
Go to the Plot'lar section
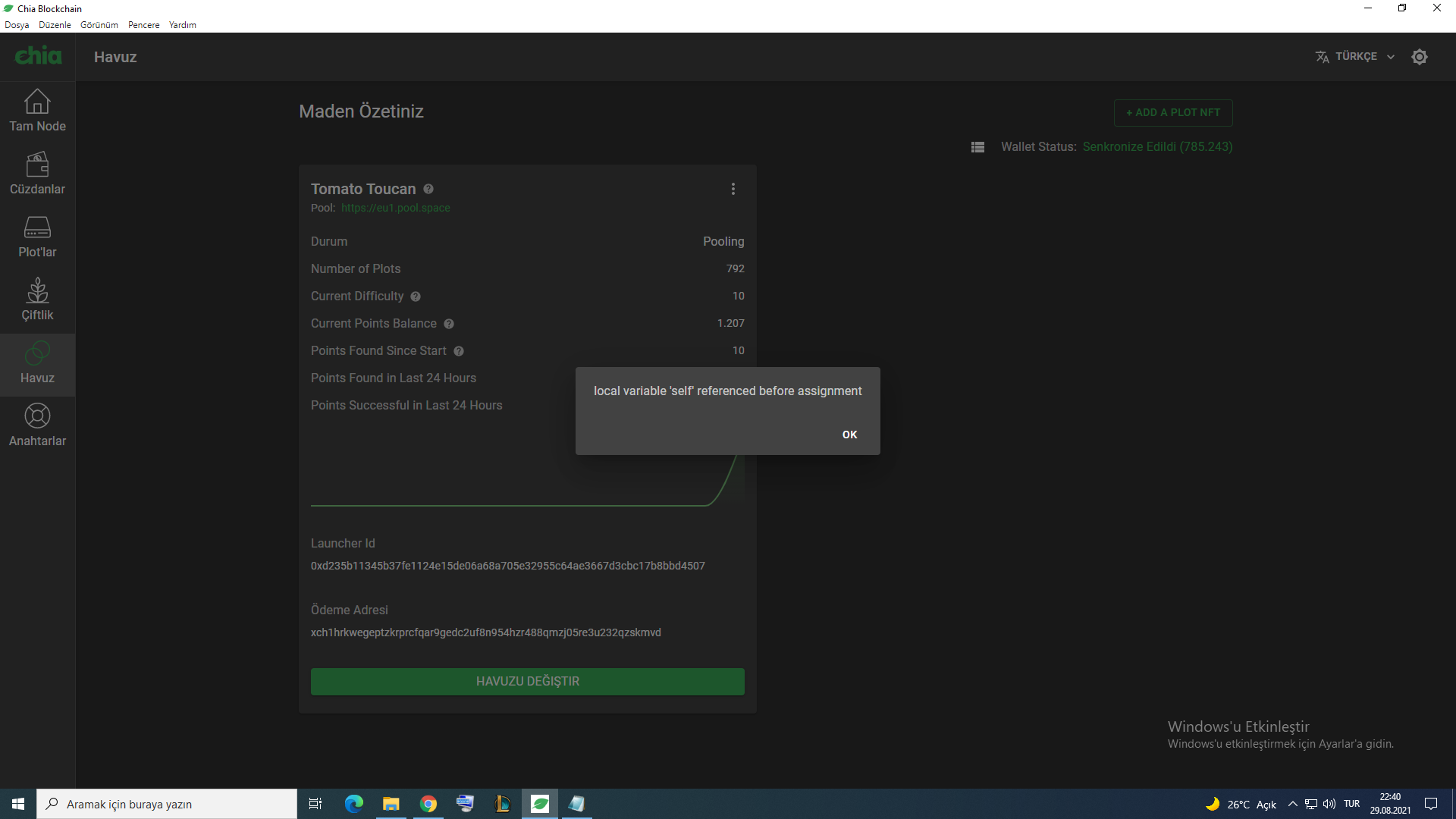tap(37, 237)
